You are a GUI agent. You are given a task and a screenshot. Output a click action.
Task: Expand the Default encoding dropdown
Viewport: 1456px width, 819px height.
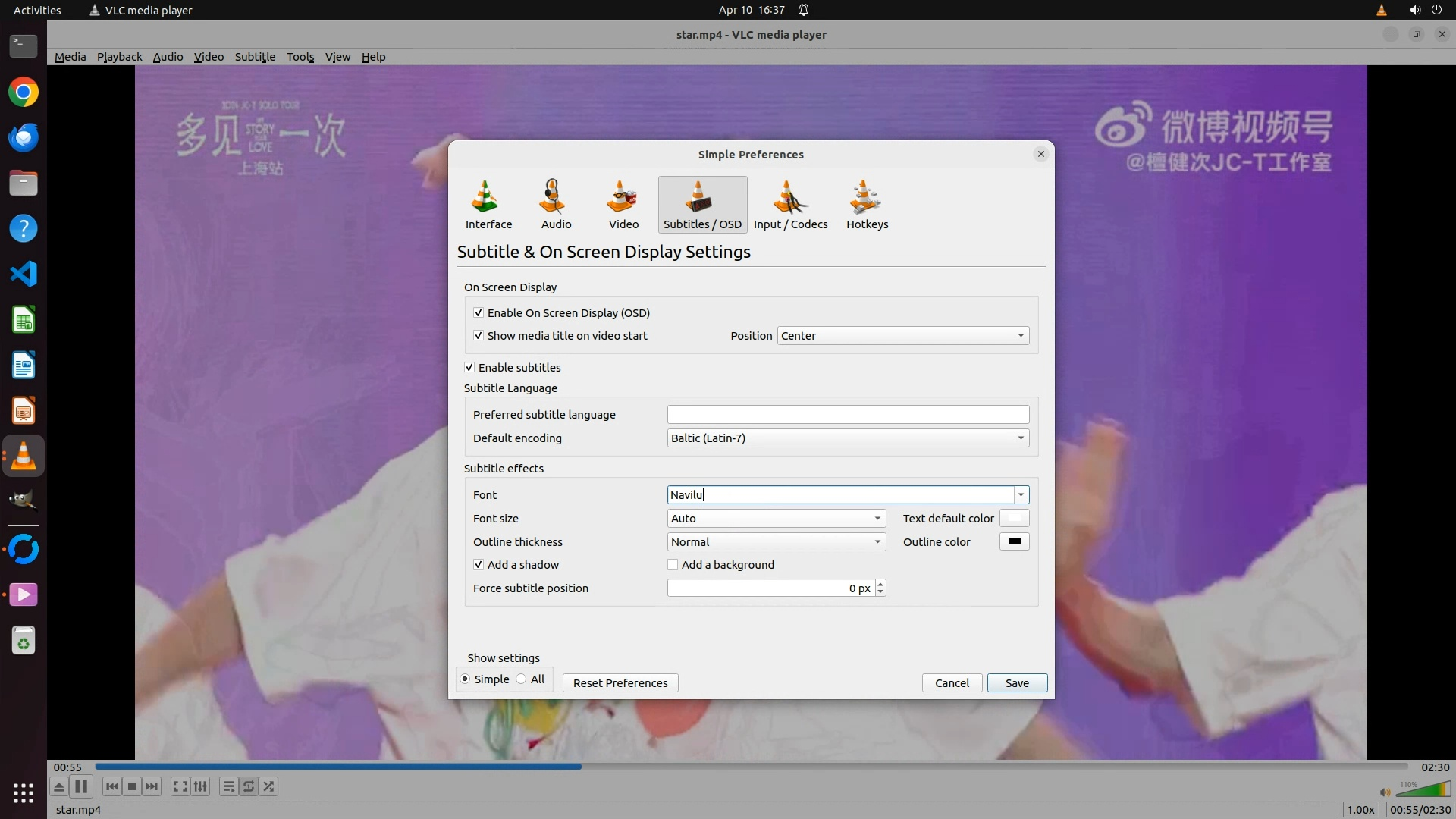pyautogui.click(x=847, y=438)
